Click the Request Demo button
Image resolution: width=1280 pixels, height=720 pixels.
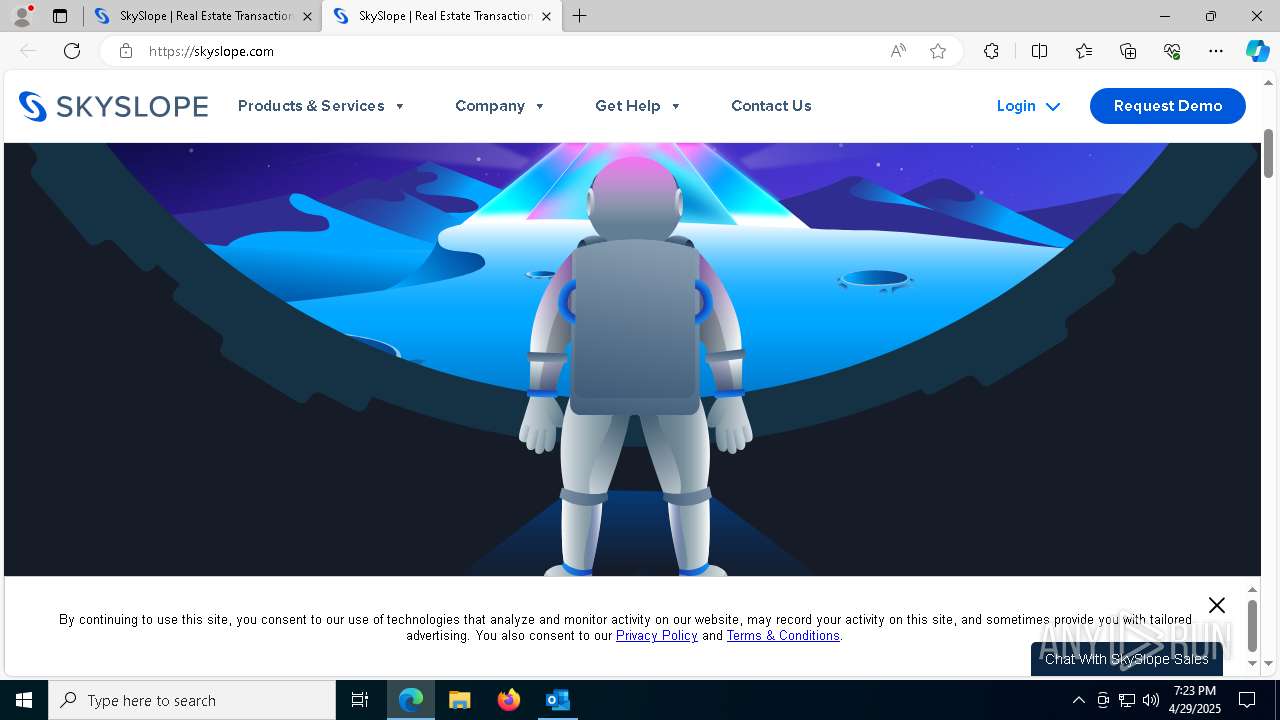[x=1168, y=106]
